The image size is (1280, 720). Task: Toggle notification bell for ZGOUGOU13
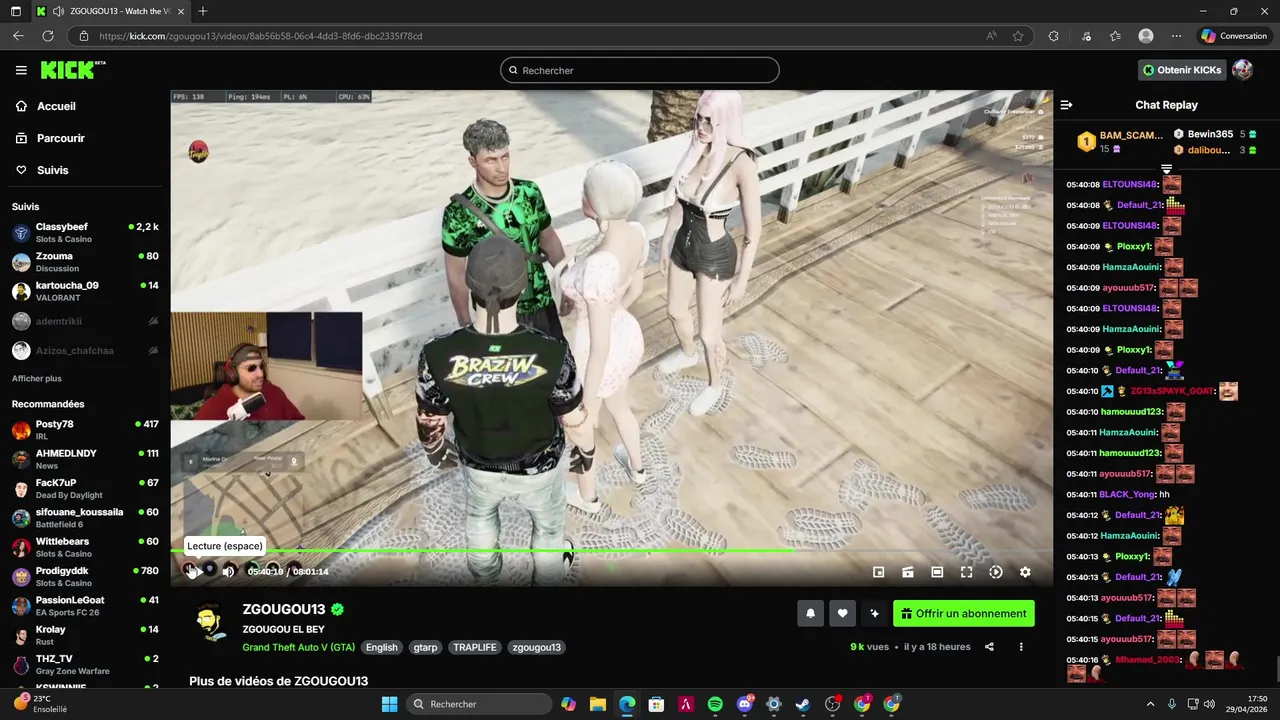(x=811, y=614)
